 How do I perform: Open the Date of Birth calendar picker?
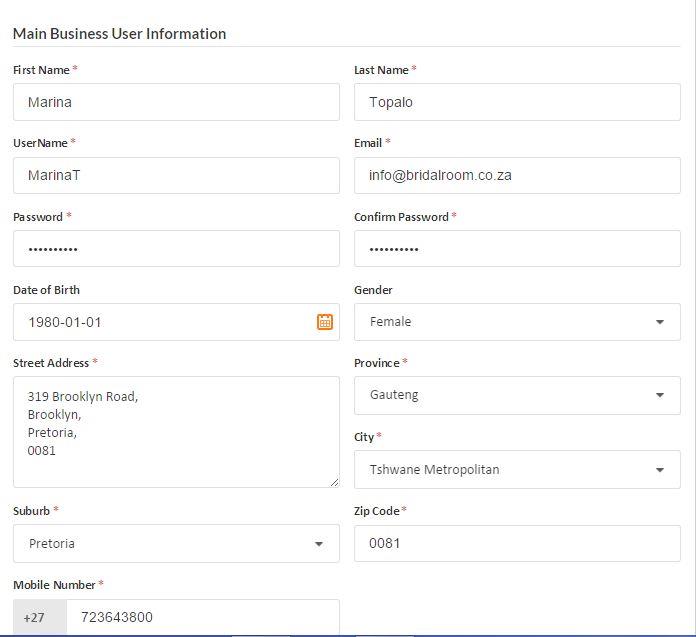pyautogui.click(x=325, y=322)
